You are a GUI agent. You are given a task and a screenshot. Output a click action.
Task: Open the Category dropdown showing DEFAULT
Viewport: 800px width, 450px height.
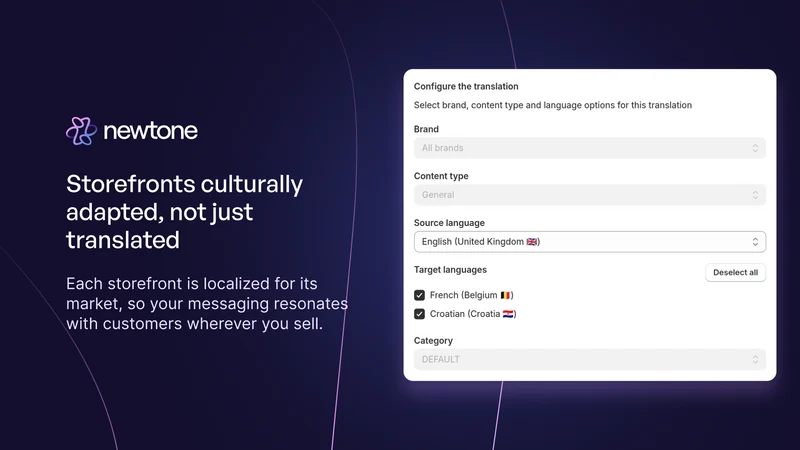tap(589, 360)
